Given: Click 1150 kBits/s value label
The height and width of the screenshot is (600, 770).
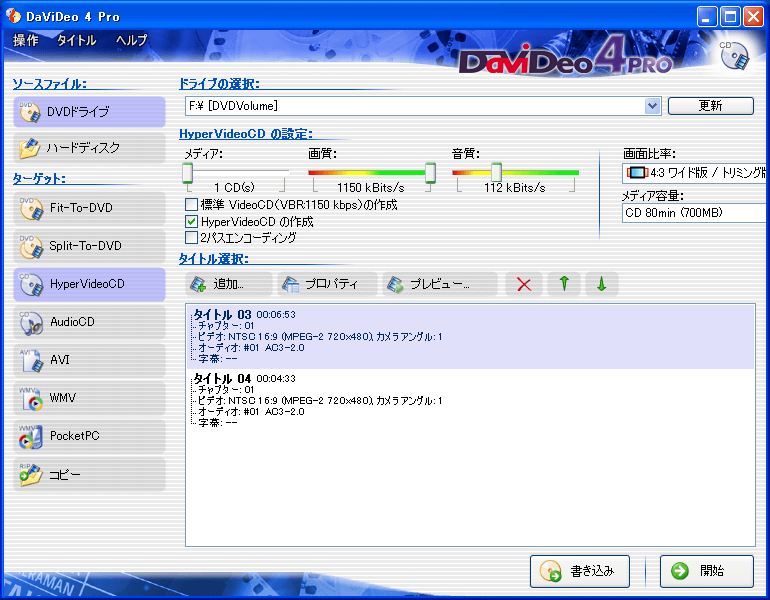Looking at the screenshot, I should [x=370, y=188].
